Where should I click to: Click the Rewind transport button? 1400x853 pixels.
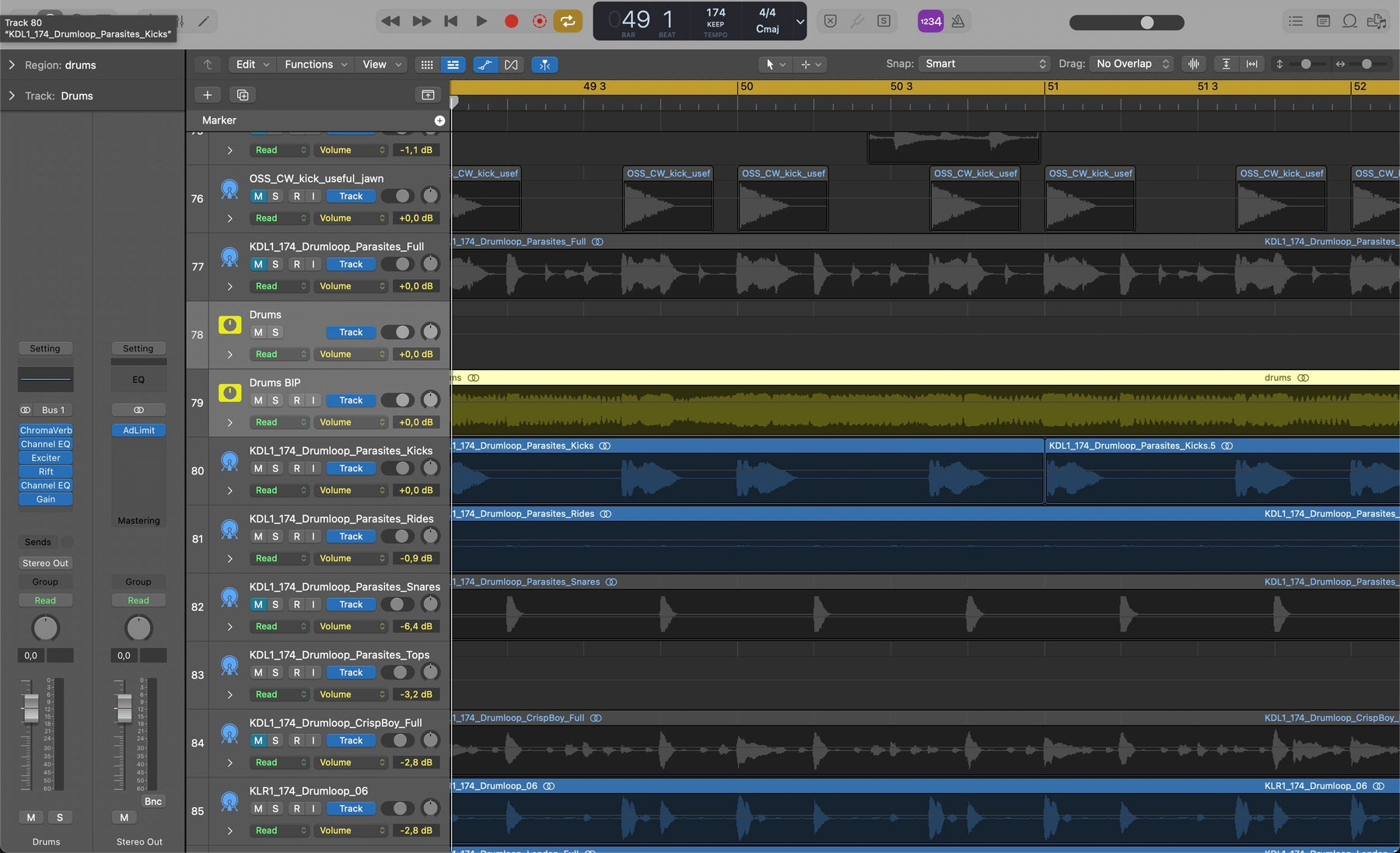(390, 21)
